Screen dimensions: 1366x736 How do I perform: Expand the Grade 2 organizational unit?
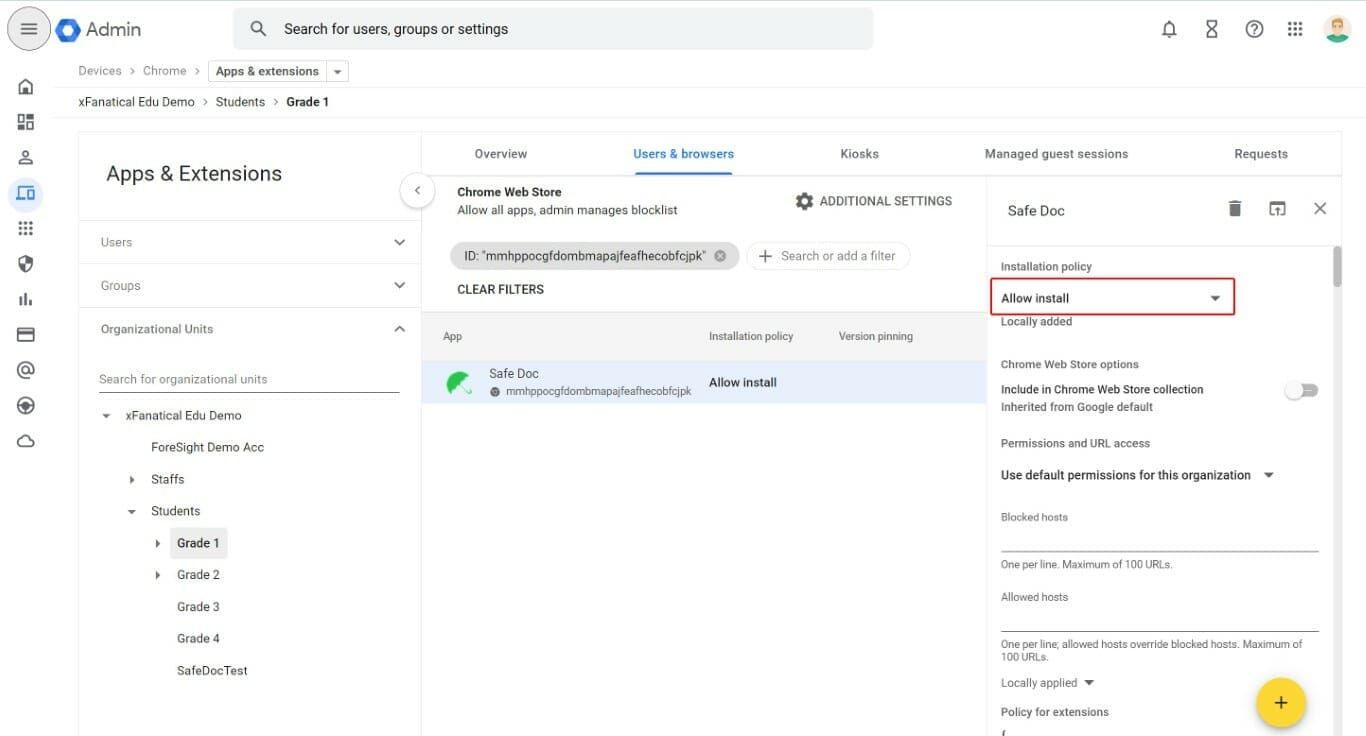[157, 575]
